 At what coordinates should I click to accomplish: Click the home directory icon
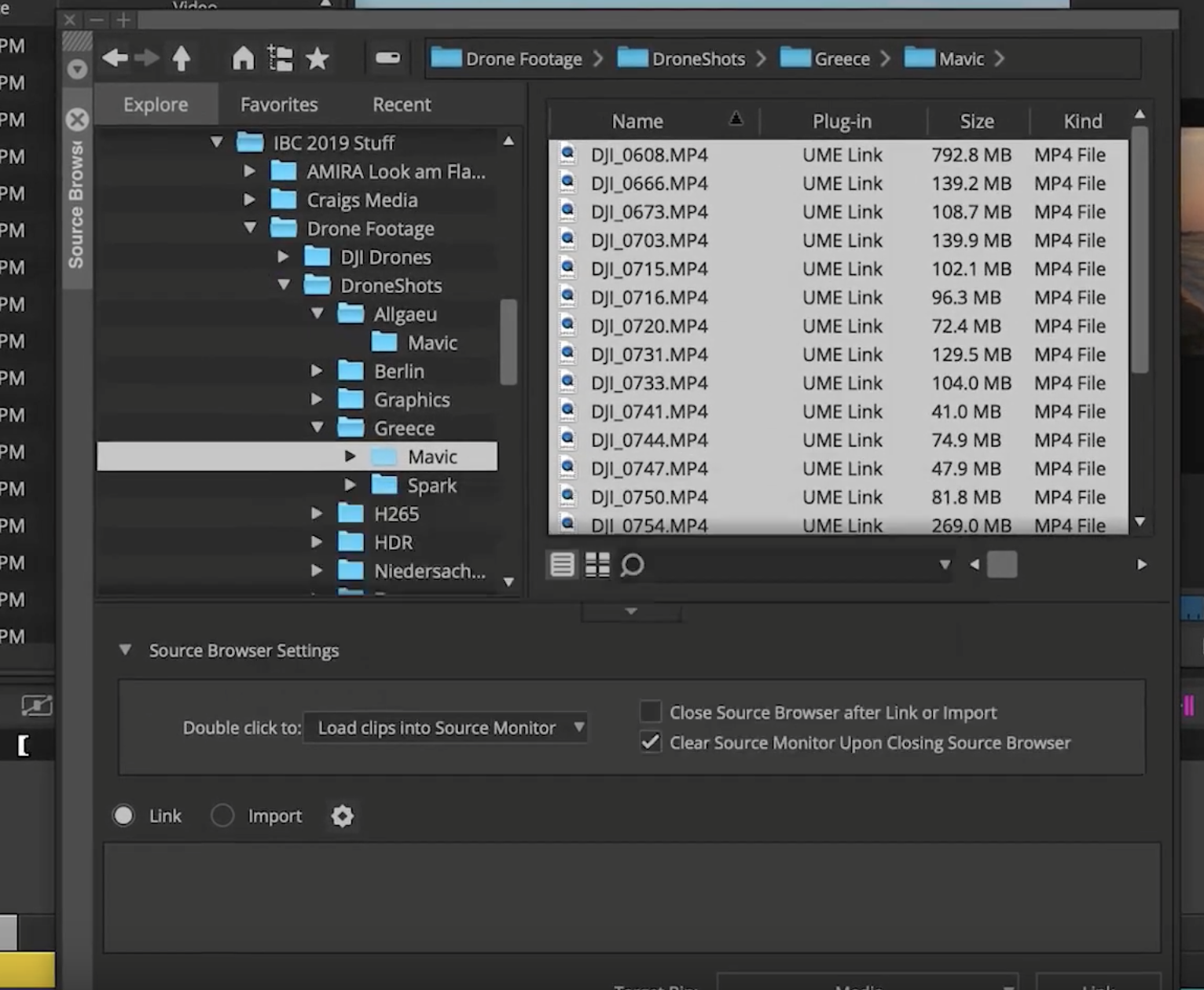[x=243, y=58]
